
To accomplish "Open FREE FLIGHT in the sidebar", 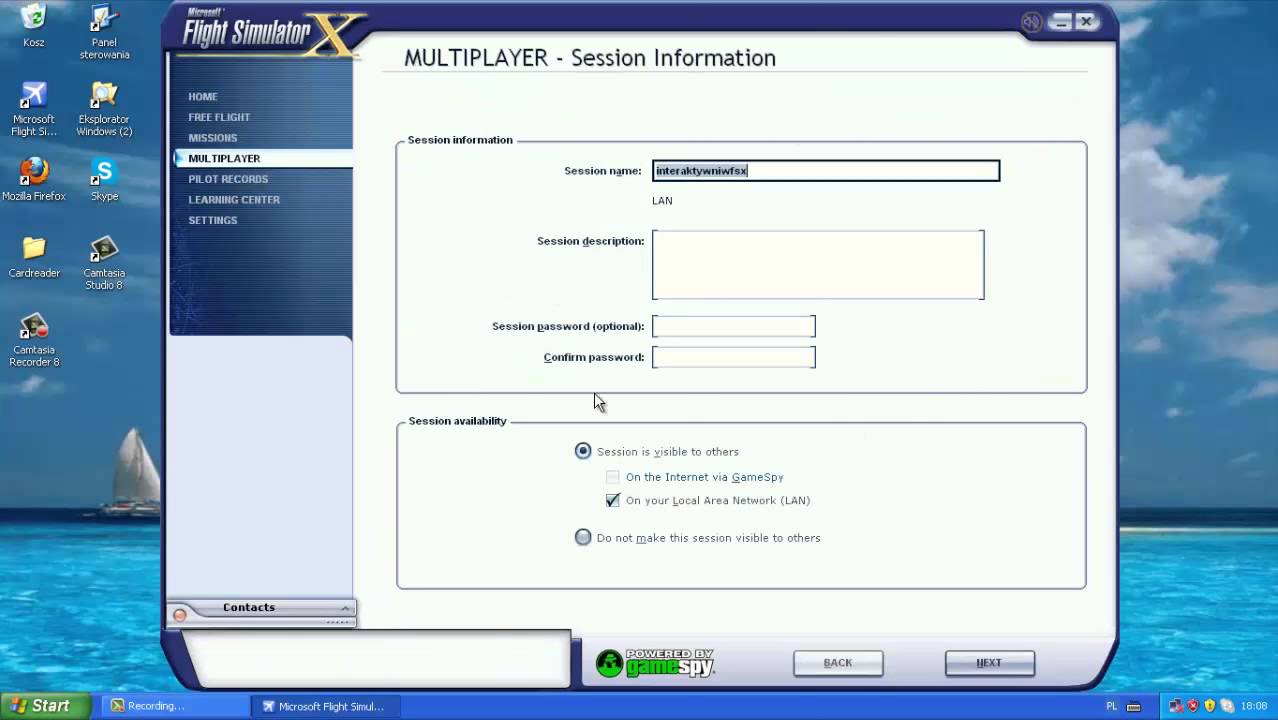I will coord(219,117).
